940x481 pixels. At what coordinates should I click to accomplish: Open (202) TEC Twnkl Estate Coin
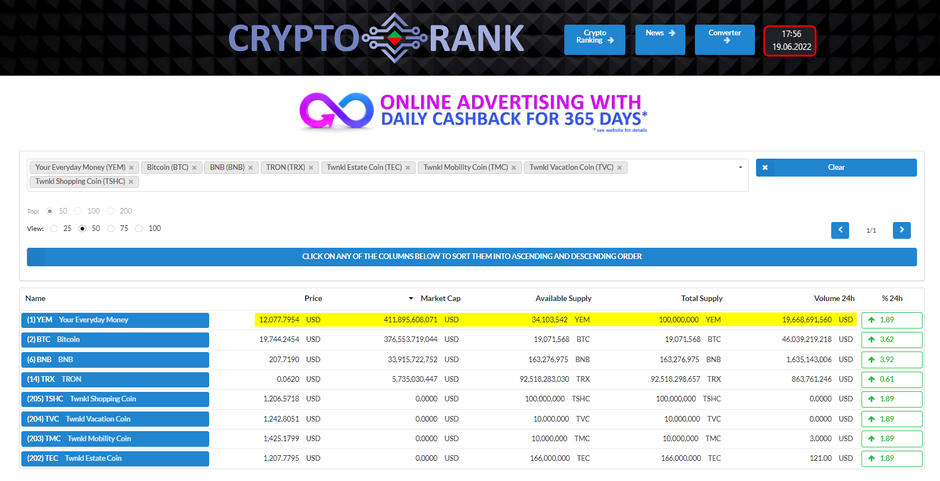click(115, 459)
